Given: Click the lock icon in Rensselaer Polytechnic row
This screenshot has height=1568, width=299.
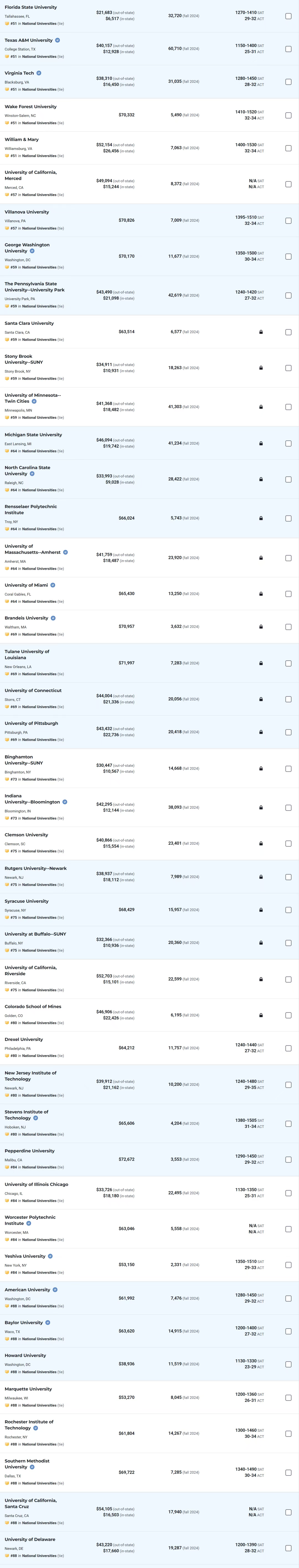Looking at the screenshot, I should (261, 519).
